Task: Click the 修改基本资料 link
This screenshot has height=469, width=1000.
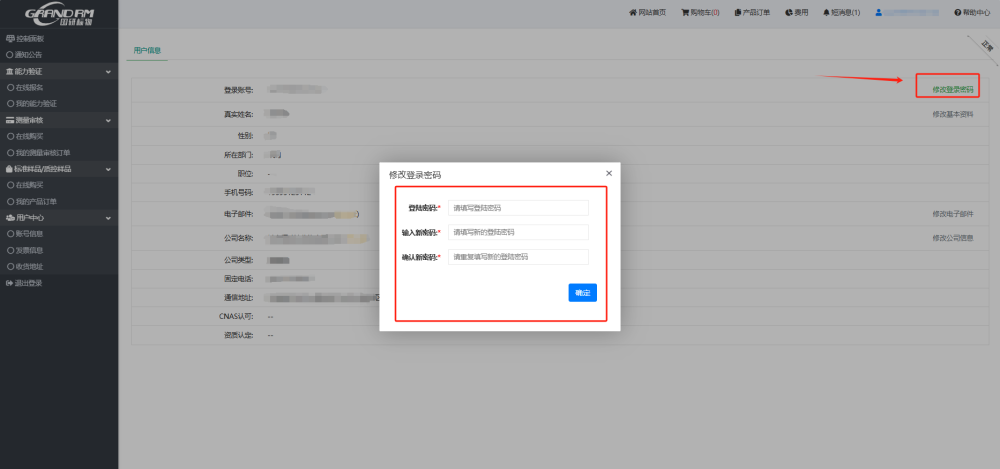Action: click(x=952, y=114)
